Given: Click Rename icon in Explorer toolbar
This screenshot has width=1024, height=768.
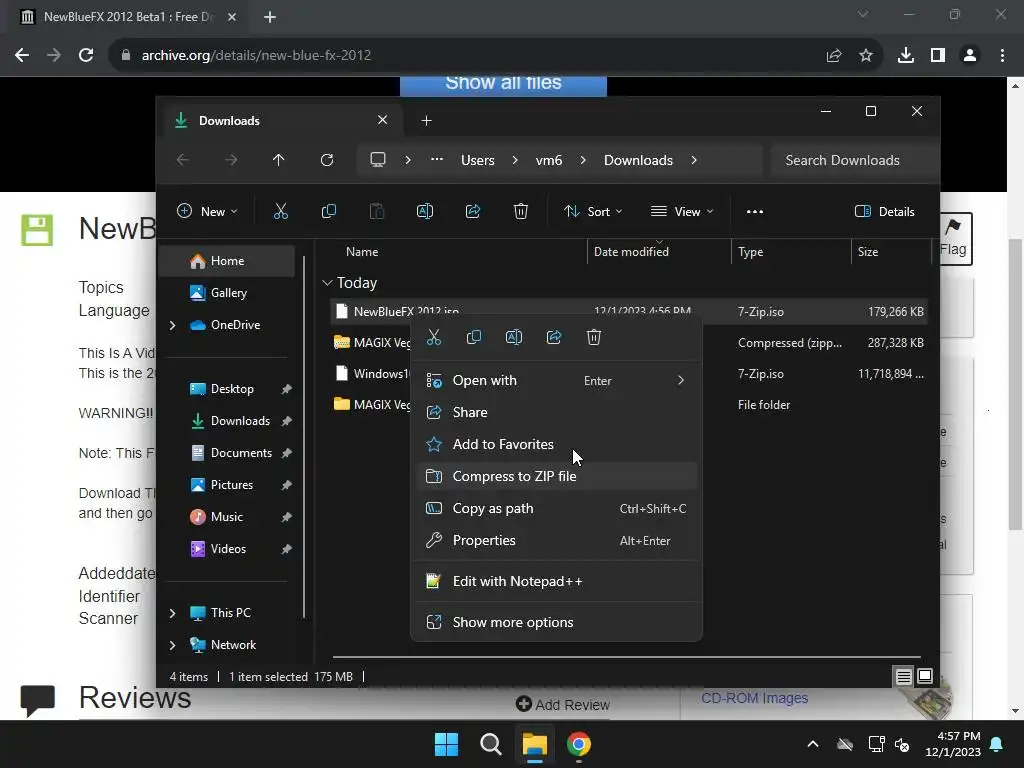Looking at the screenshot, I should pos(424,211).
